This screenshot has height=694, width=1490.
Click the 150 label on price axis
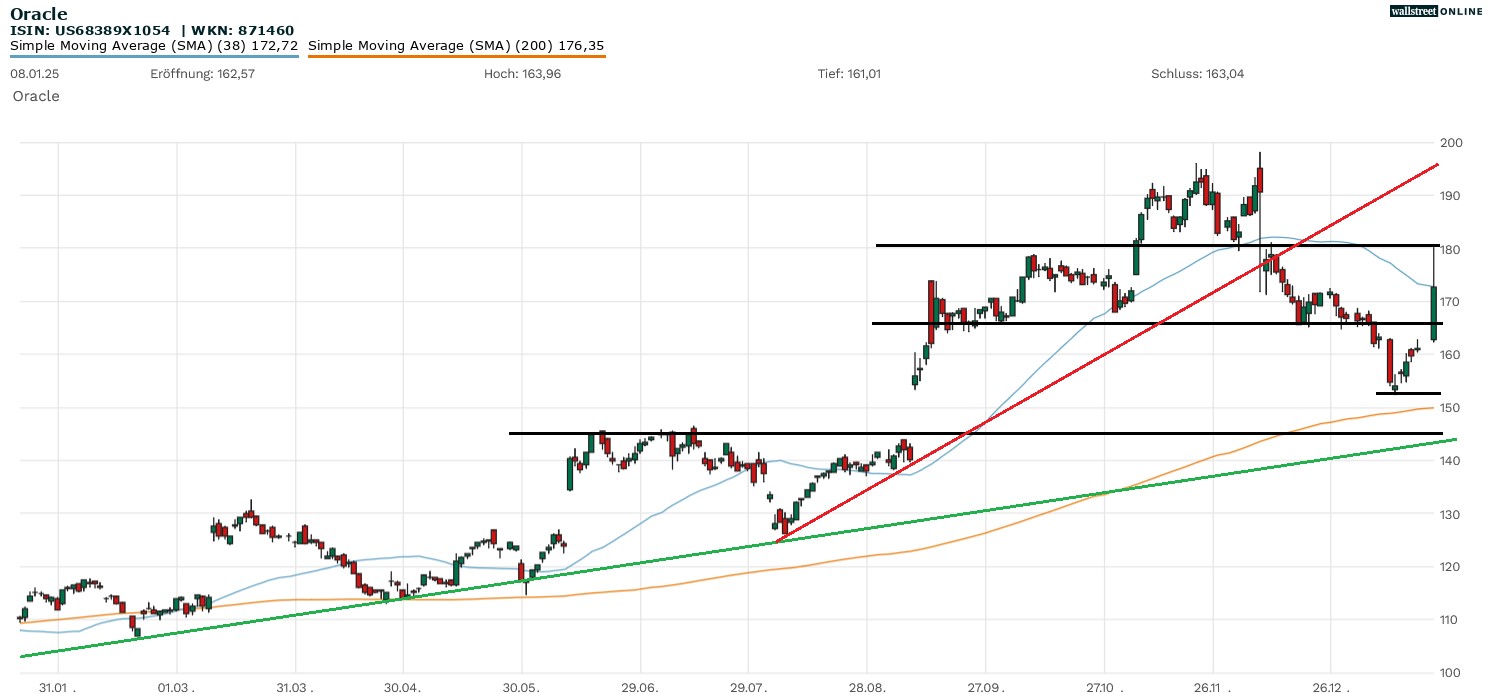(x=1451, y=408)
